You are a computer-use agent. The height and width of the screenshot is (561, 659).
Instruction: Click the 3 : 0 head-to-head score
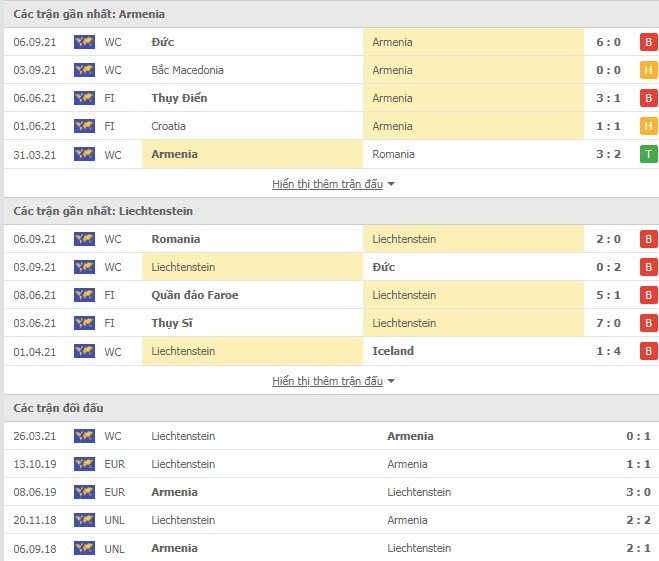pos(638,492)
